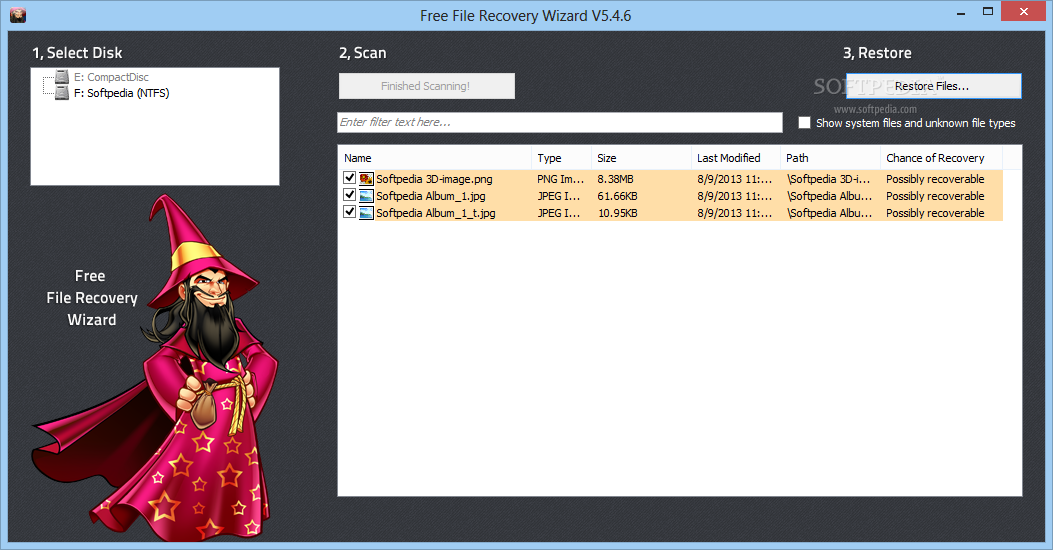The height and width of the screenshot is (550, 1053).
Task: Focus the filter text input field
Action: click(x=560, y=122)
